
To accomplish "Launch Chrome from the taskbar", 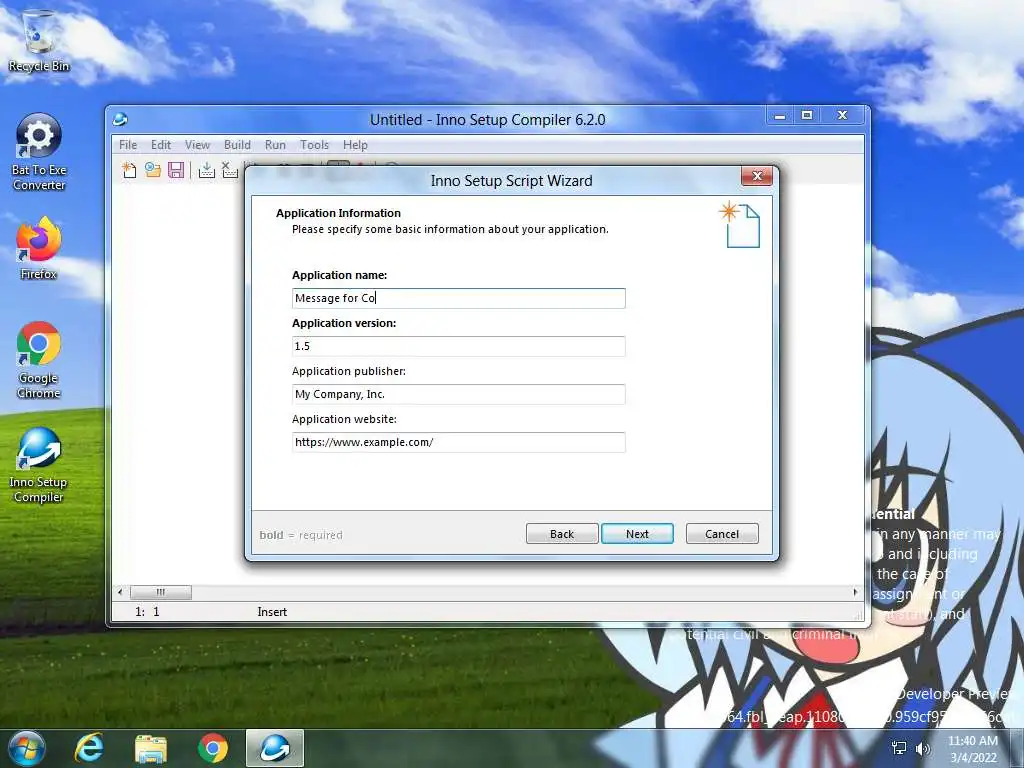I will [x=212, y=748].
